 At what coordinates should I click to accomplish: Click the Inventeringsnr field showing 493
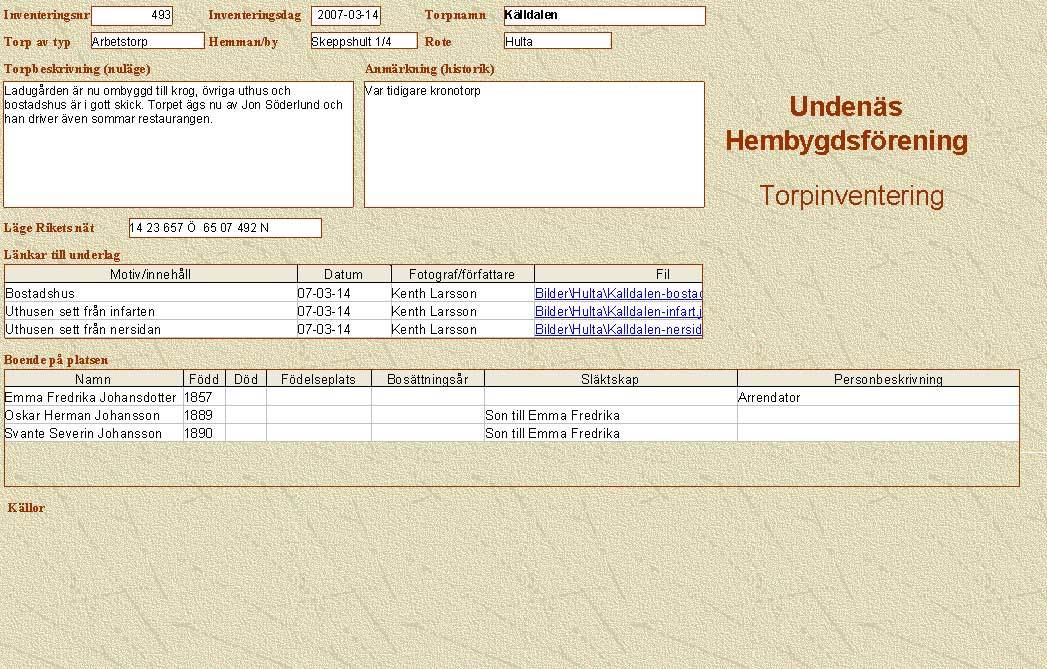tap(131, 16)
